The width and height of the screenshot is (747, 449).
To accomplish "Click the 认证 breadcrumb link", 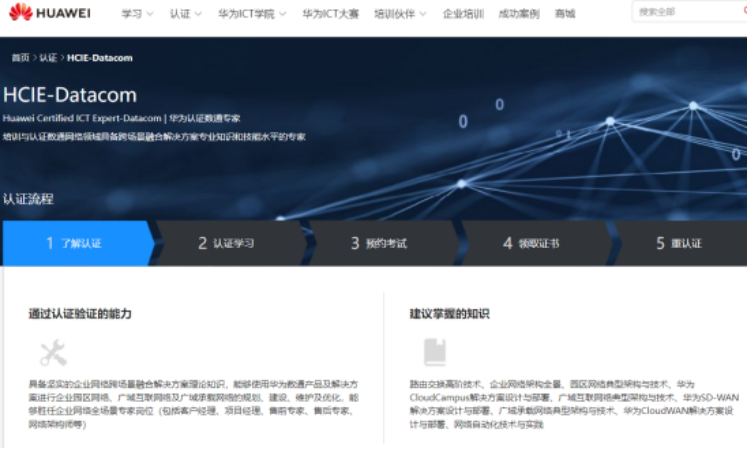I will click(x=48, y=58).
